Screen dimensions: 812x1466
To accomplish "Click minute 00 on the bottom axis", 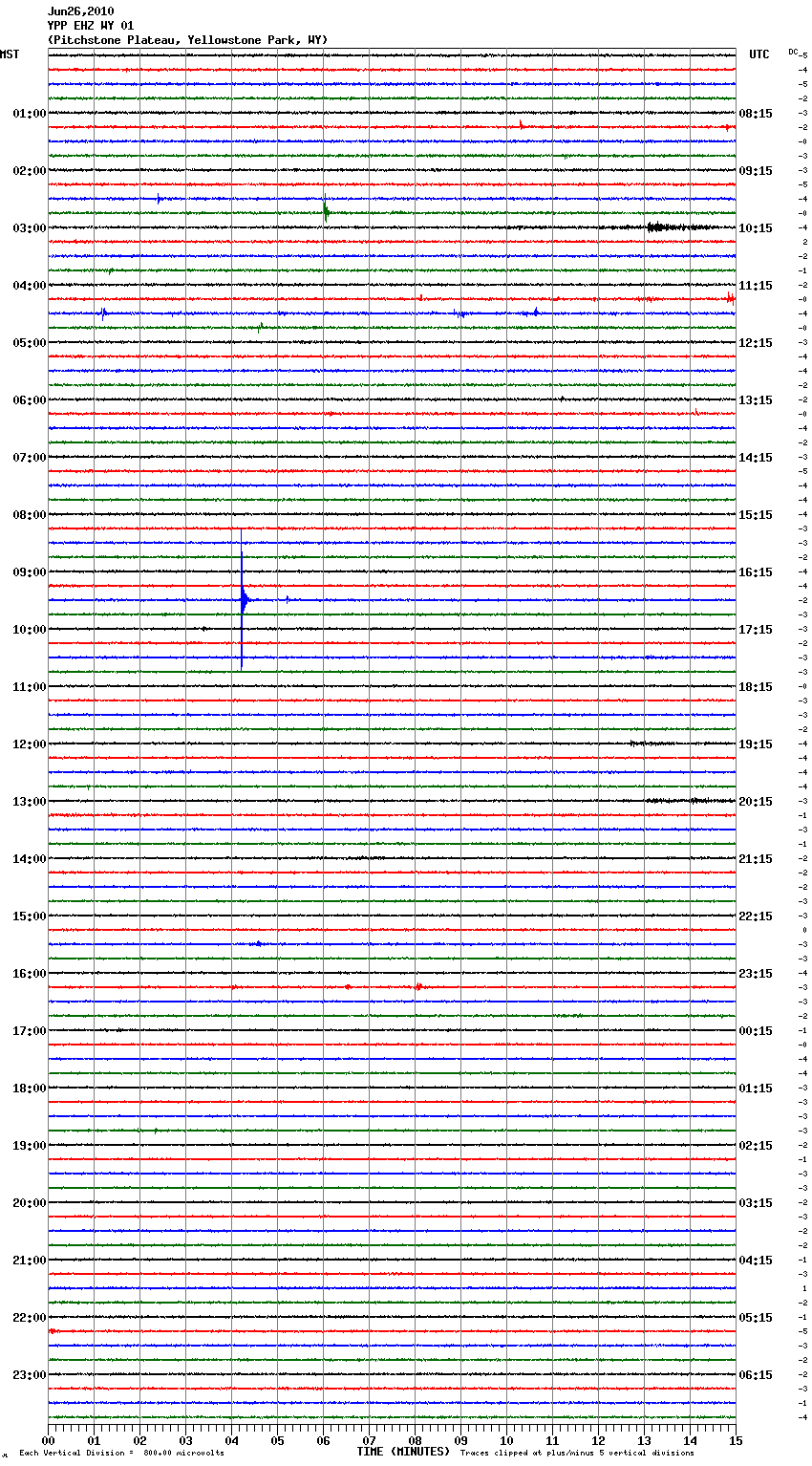I will [48, 1439].
